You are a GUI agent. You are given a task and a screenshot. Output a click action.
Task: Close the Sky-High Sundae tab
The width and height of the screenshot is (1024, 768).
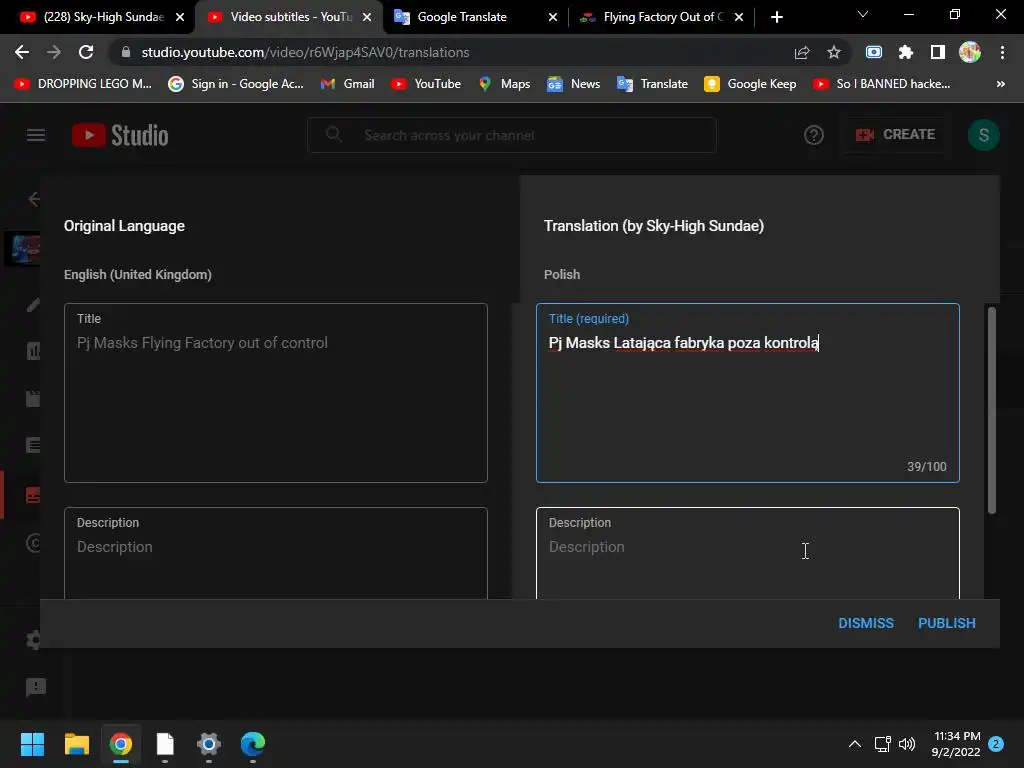(x=180, y=17)
